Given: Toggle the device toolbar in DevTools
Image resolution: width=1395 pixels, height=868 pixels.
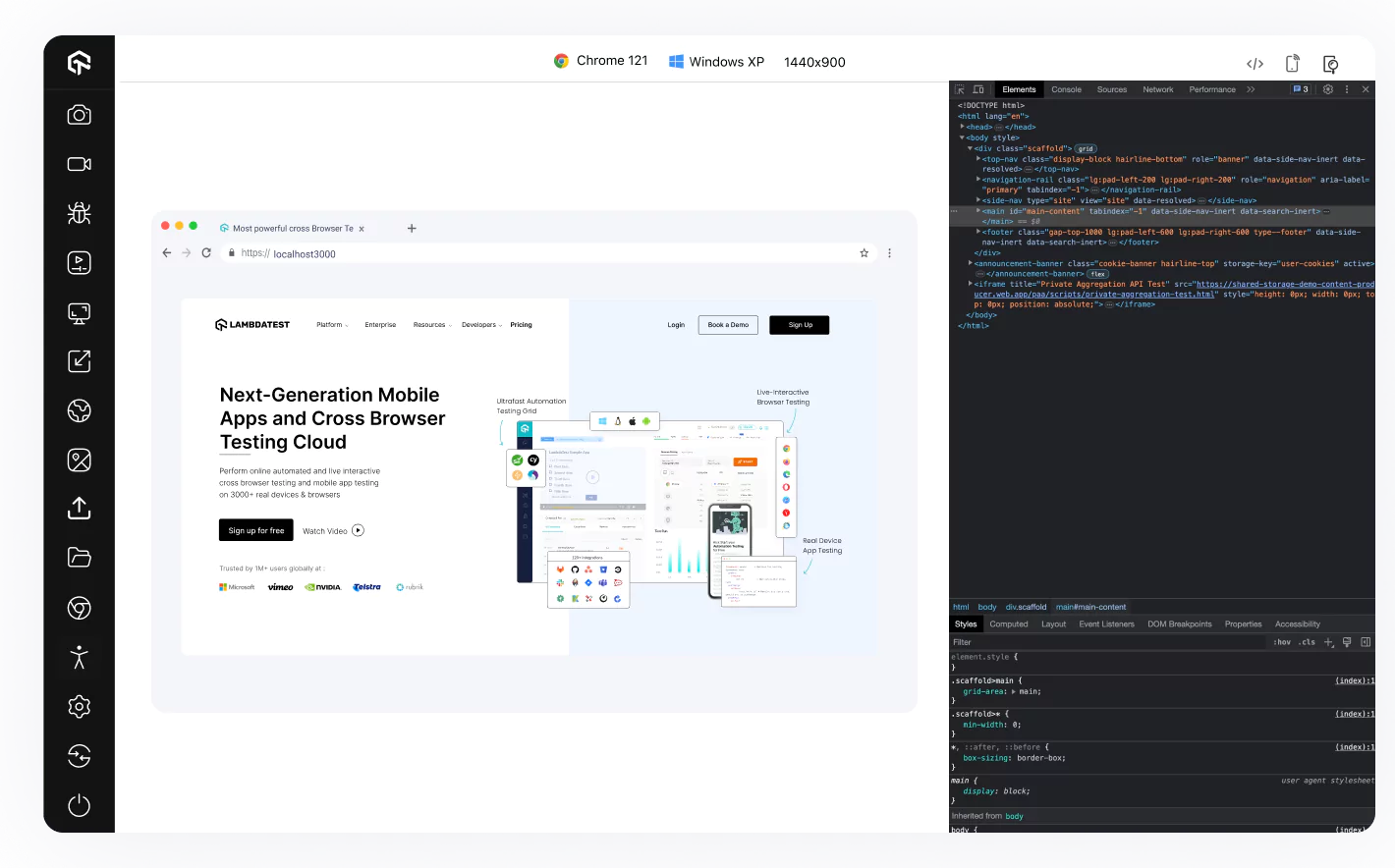Looking at the screenshot, I should [x=978, y=89].
